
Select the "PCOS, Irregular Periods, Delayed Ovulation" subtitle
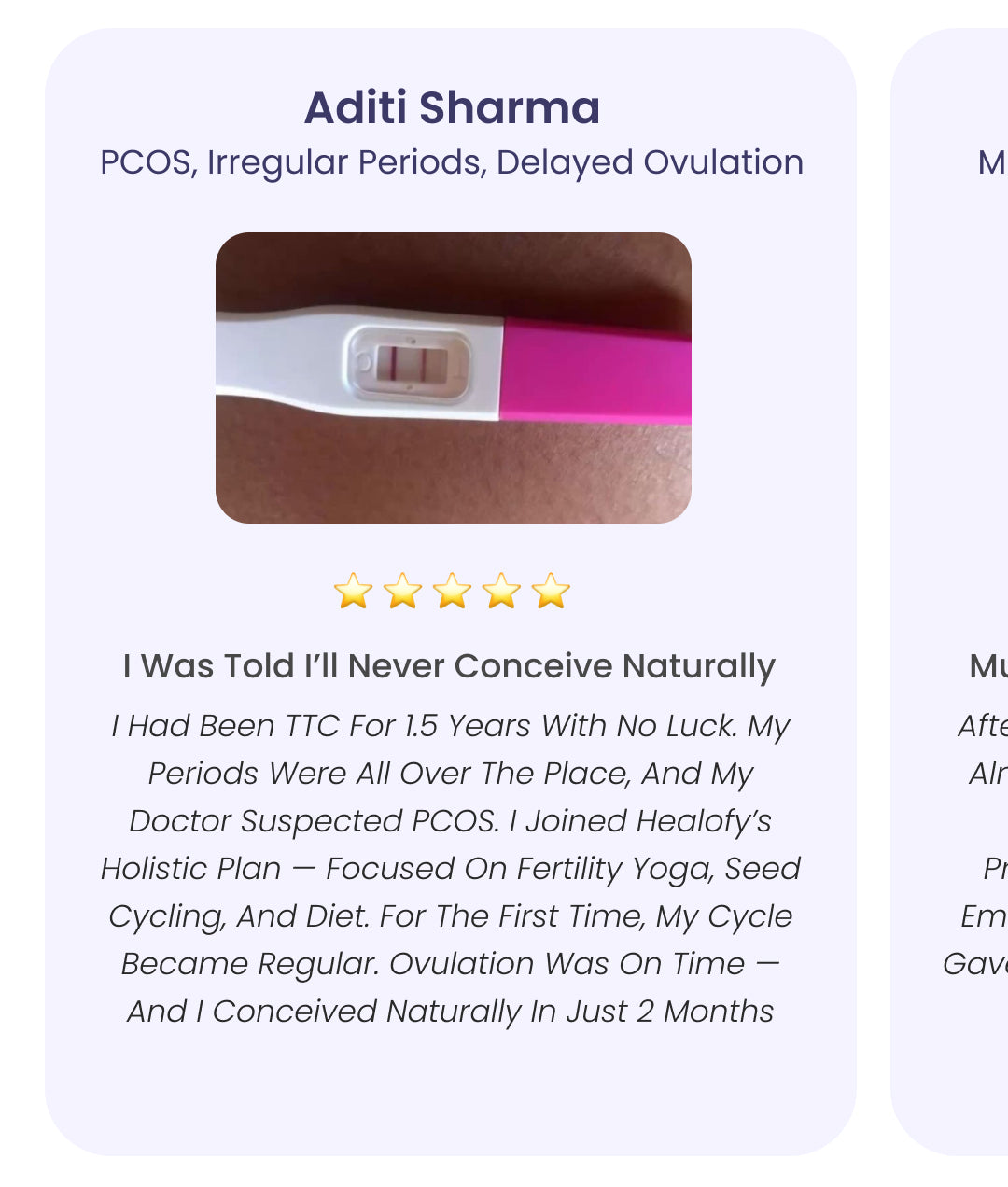(x=452, y=162)
